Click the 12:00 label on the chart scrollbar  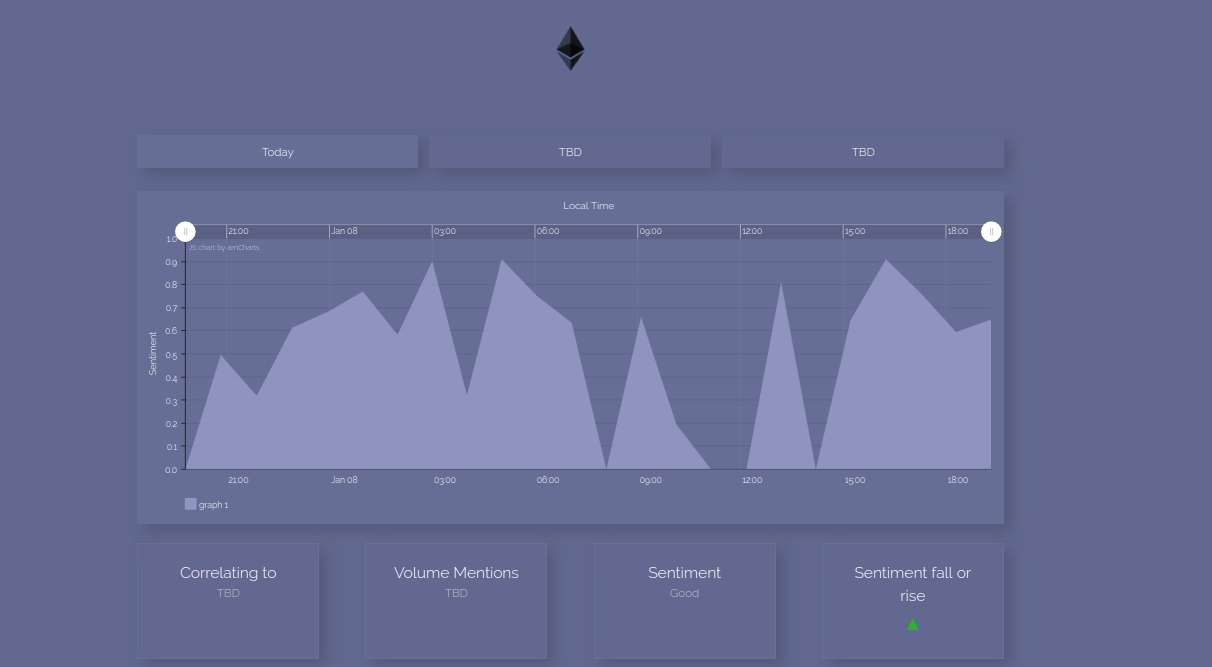(752, 231)
